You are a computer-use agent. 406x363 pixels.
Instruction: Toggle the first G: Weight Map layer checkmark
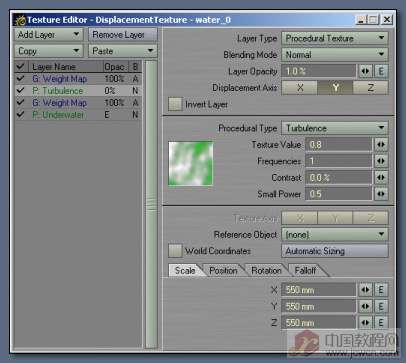coord(21,79)
